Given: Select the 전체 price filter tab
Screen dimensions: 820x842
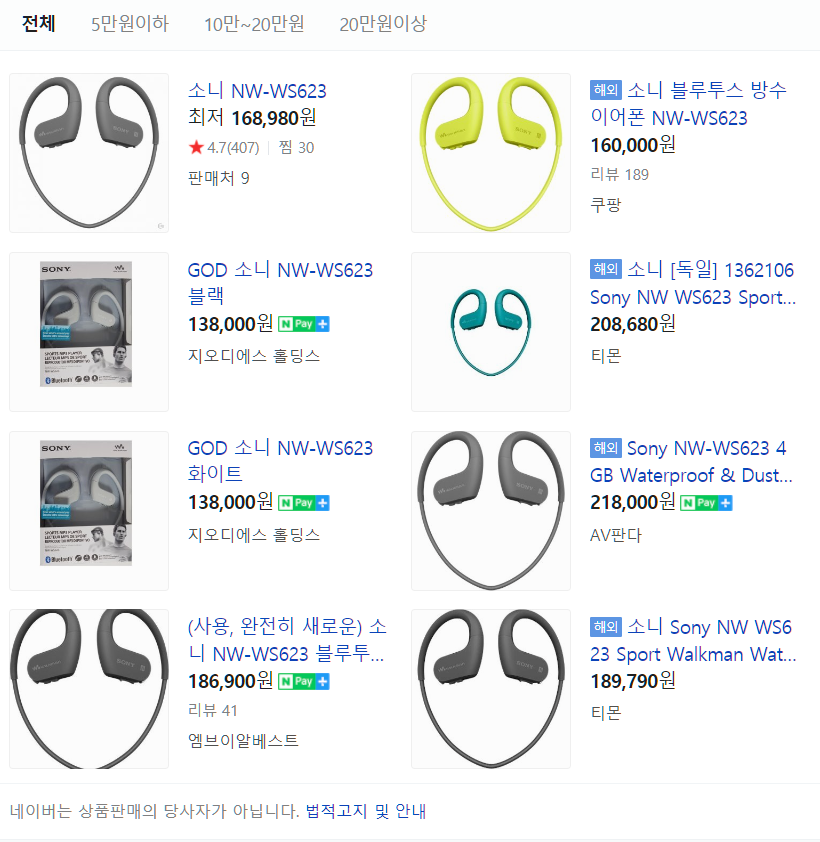Looking at the screenshot, I should point(38,24).
